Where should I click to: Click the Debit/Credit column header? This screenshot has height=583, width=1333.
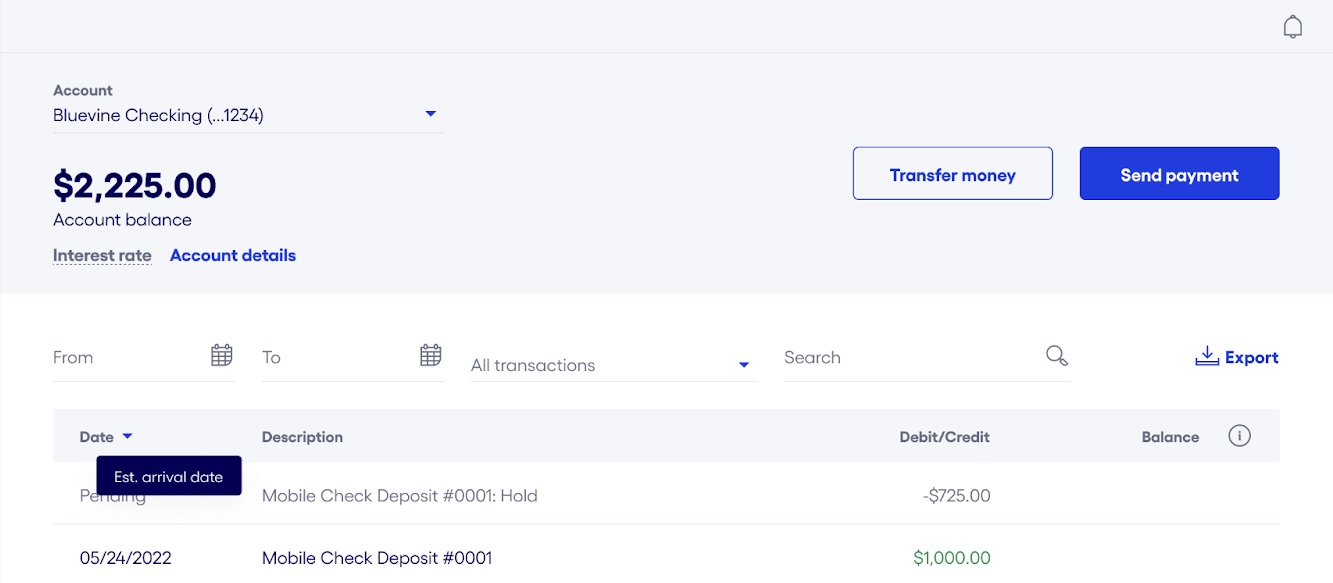coord(944,436)
